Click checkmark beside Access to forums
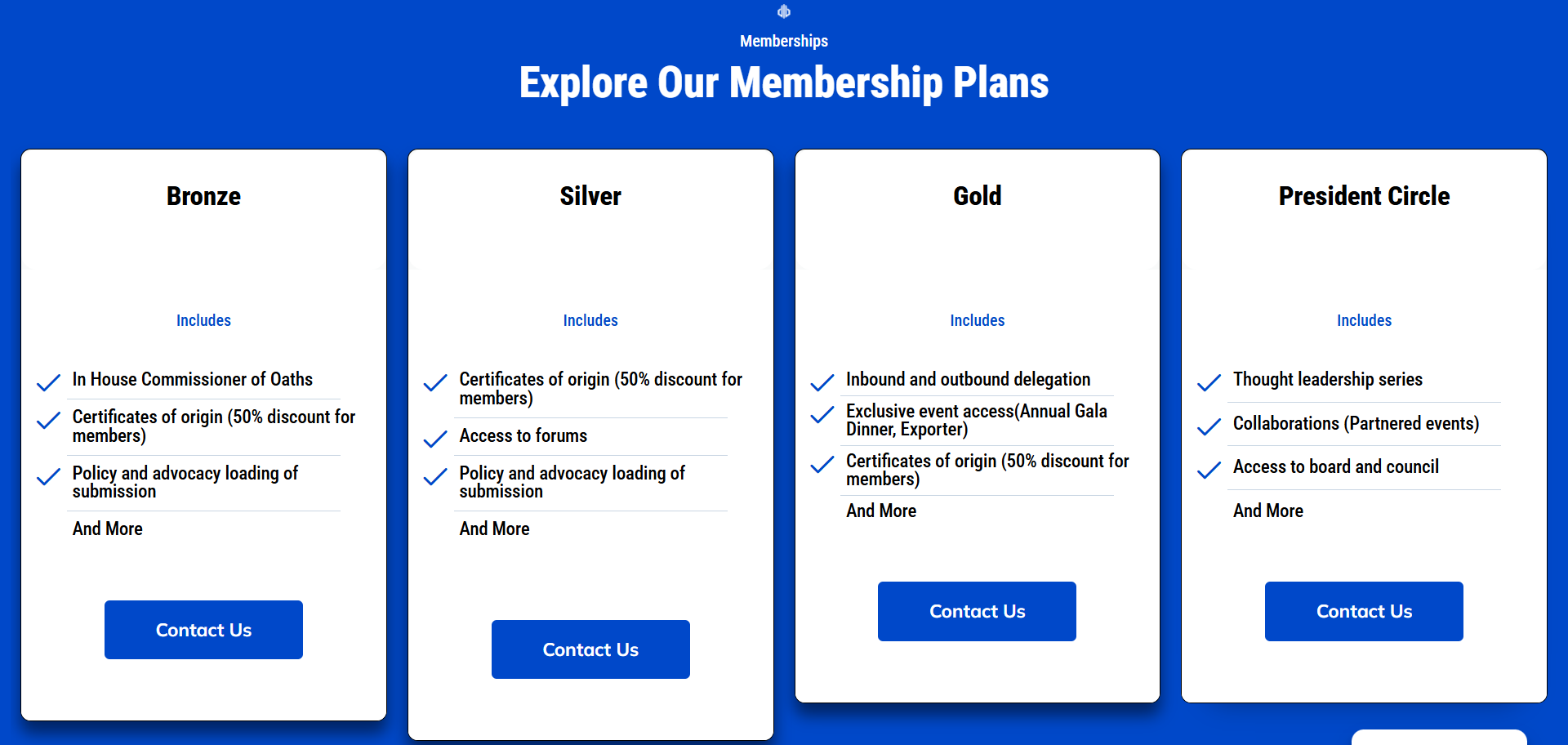Image resolution: width=1568 pixels, height=745 pixels. tap(435, 439)
